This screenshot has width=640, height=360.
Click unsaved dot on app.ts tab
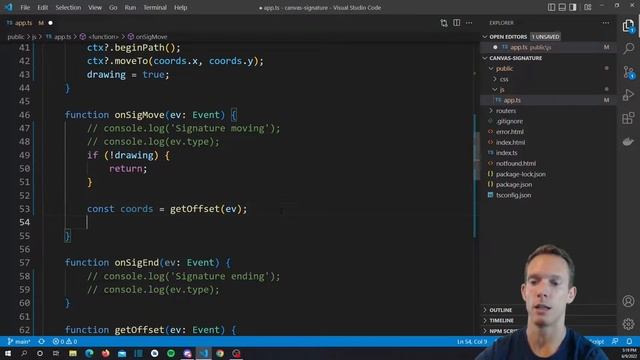pyautogui.click(x=51, y=23)
